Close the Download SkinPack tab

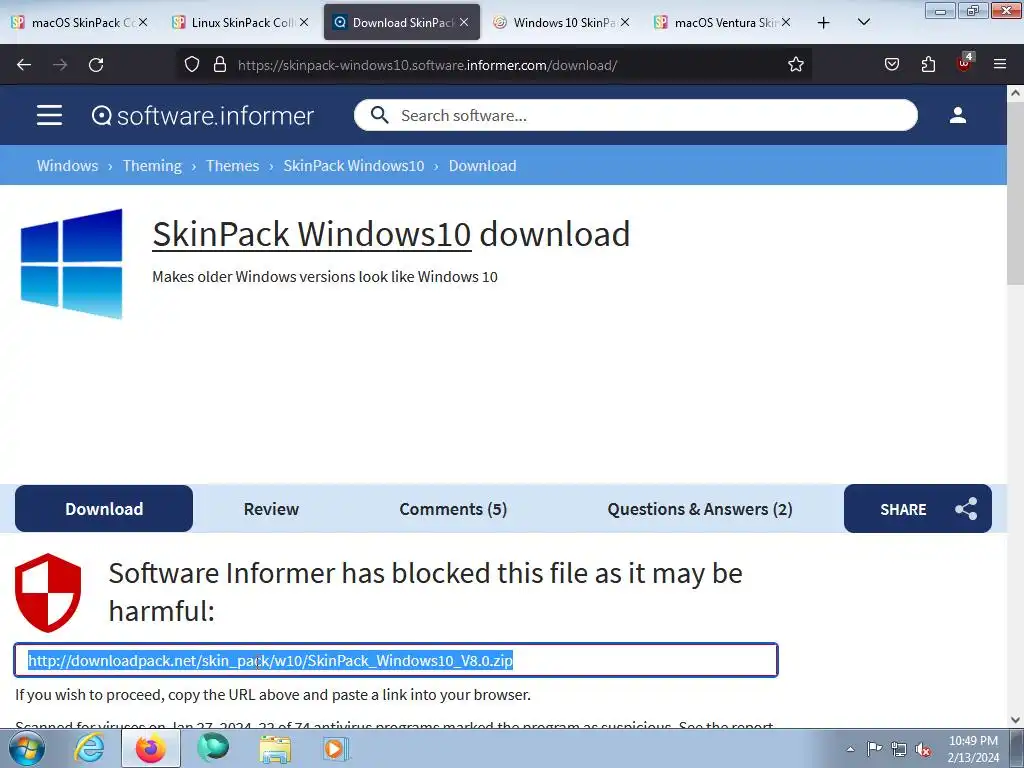[464, 23]
